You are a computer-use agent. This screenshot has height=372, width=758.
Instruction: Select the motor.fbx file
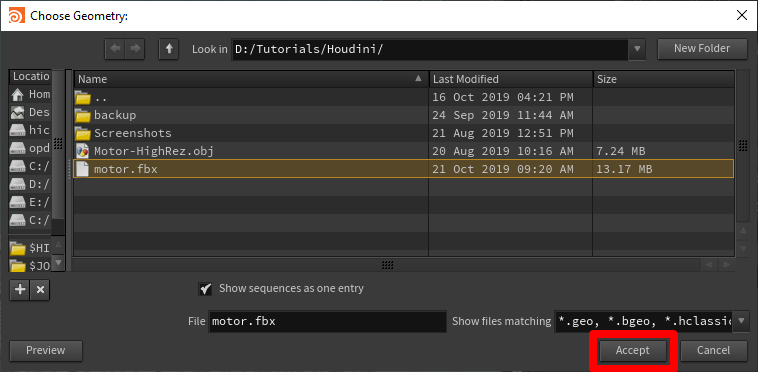[404, 169]
